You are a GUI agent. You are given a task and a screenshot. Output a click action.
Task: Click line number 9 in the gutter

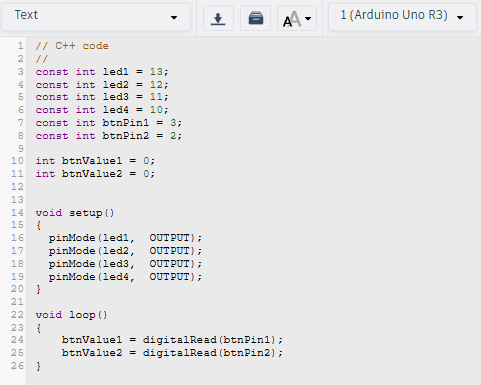click(21, 148)
